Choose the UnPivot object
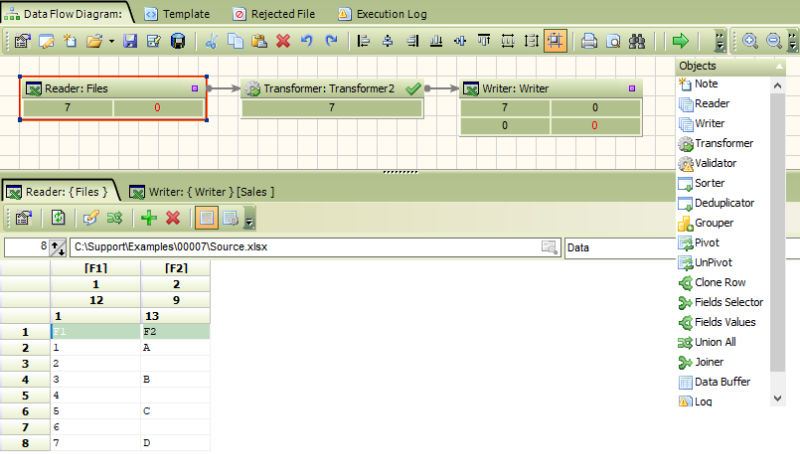The width and height of the screenshot is (800, 454). click(706, 263)
